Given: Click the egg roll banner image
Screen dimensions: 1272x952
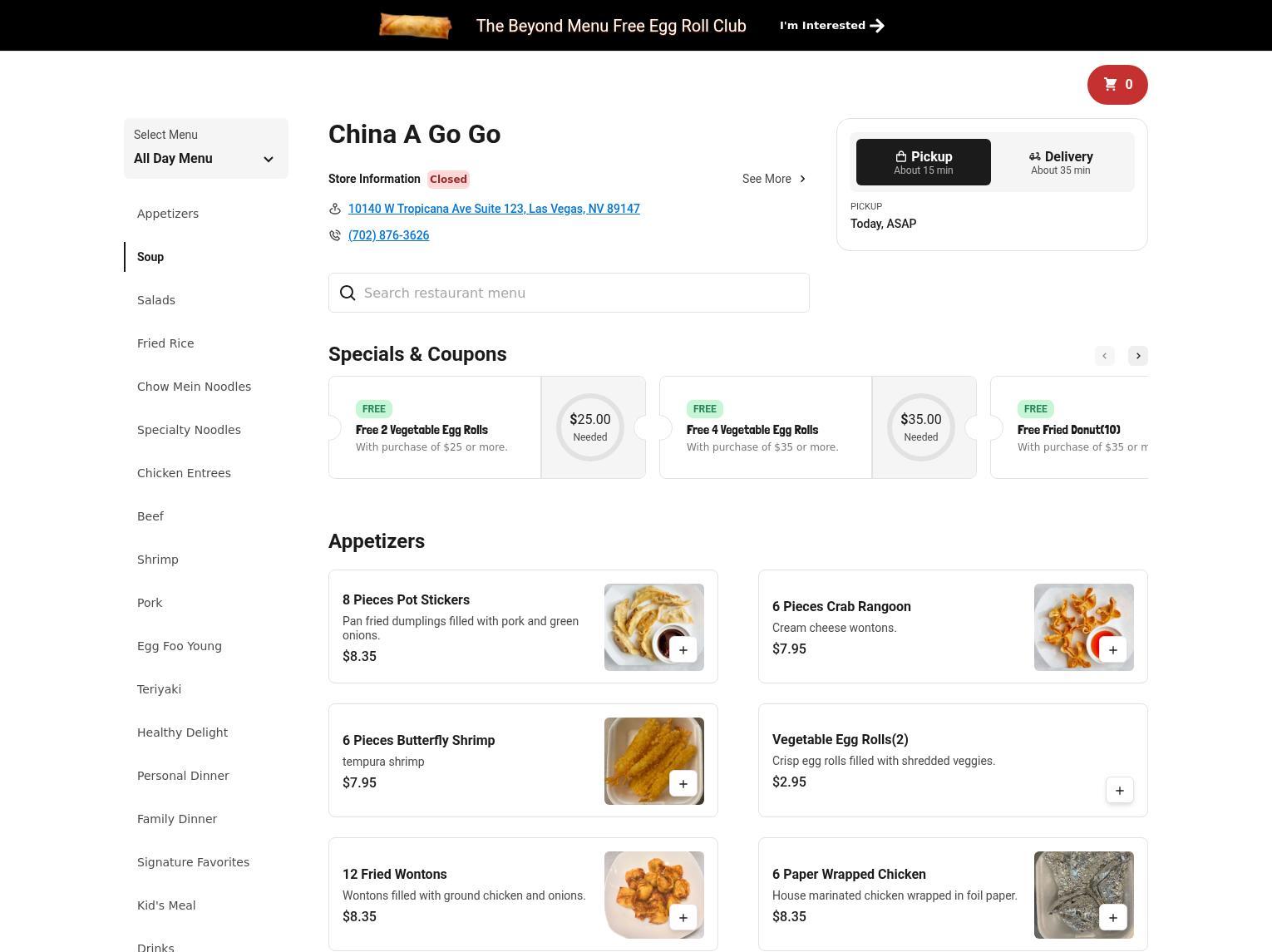Looking at the screenshot, I should tap(415, 26).
